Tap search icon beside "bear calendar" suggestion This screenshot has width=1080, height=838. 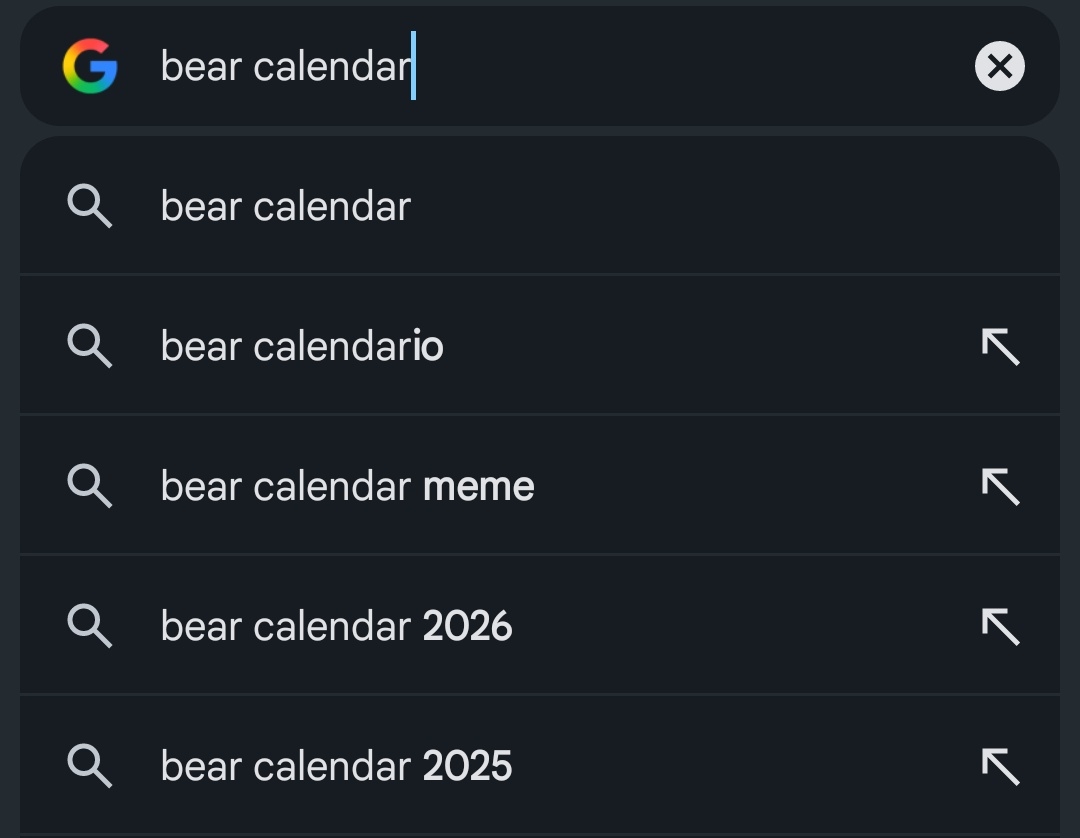coord(90,207)
